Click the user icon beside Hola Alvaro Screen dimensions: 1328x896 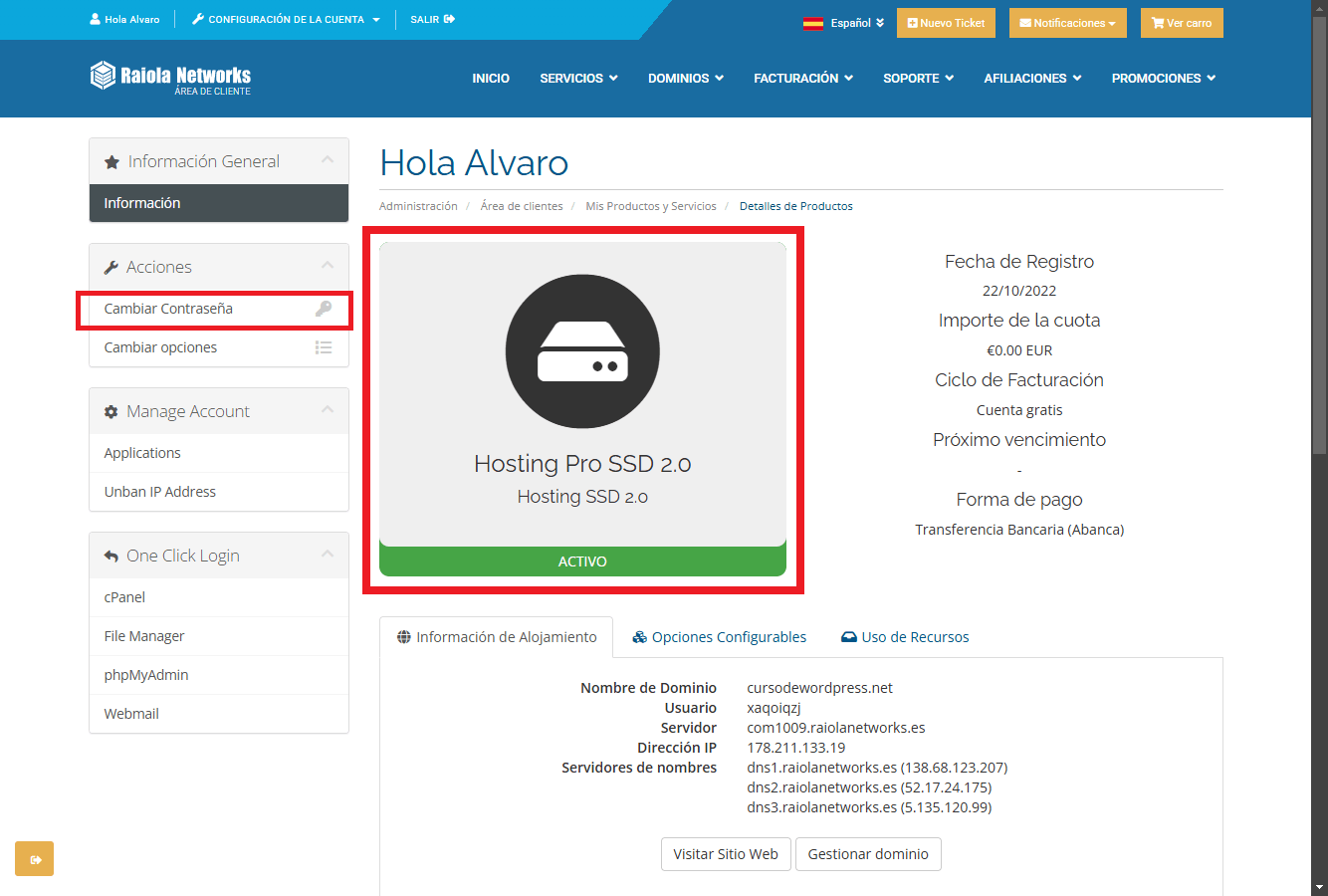(95, 19)
